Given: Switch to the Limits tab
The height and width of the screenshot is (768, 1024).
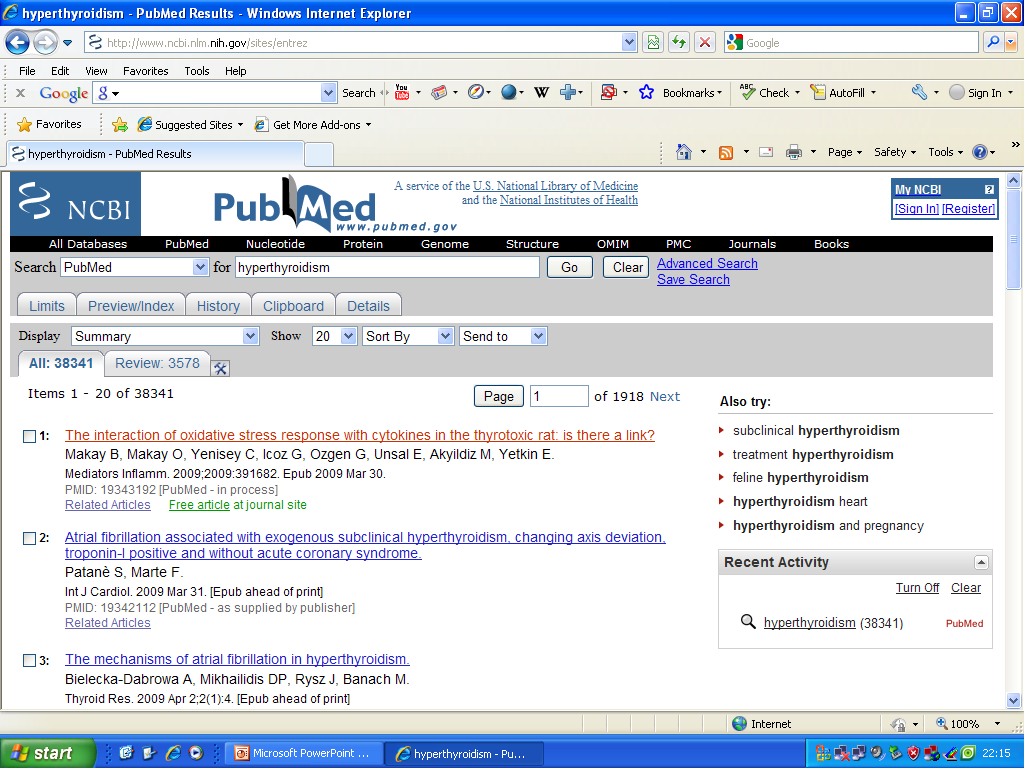Looking at the screenshot, I should coord(46,306).
